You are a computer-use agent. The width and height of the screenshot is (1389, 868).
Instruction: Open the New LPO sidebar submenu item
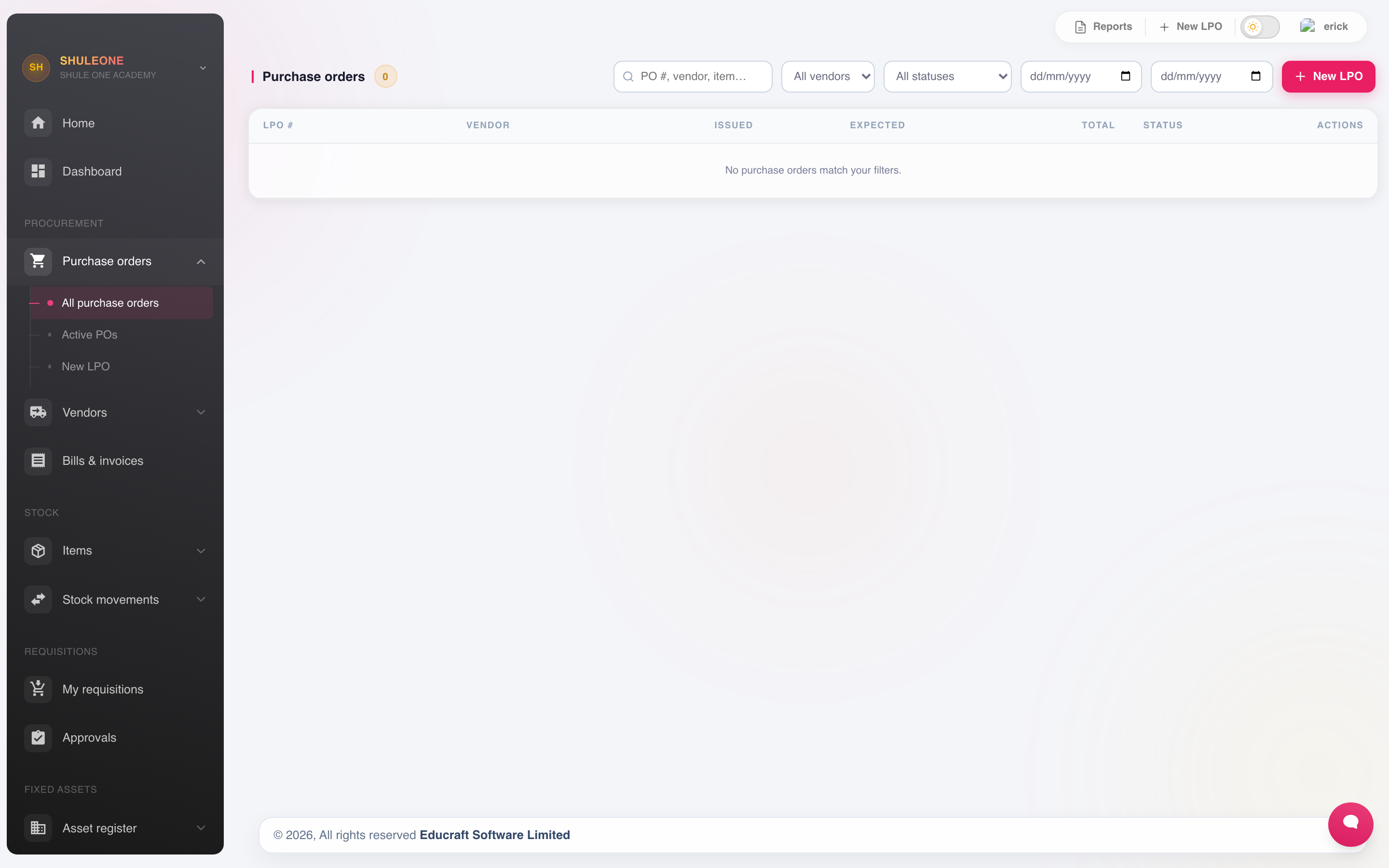tap(85, 366)
